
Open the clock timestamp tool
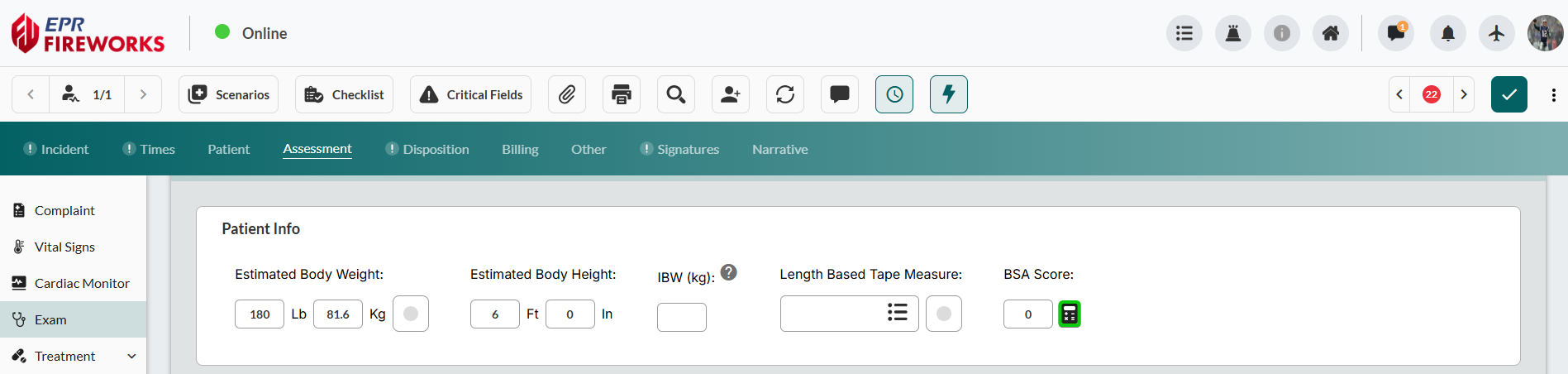coord(894,94)
